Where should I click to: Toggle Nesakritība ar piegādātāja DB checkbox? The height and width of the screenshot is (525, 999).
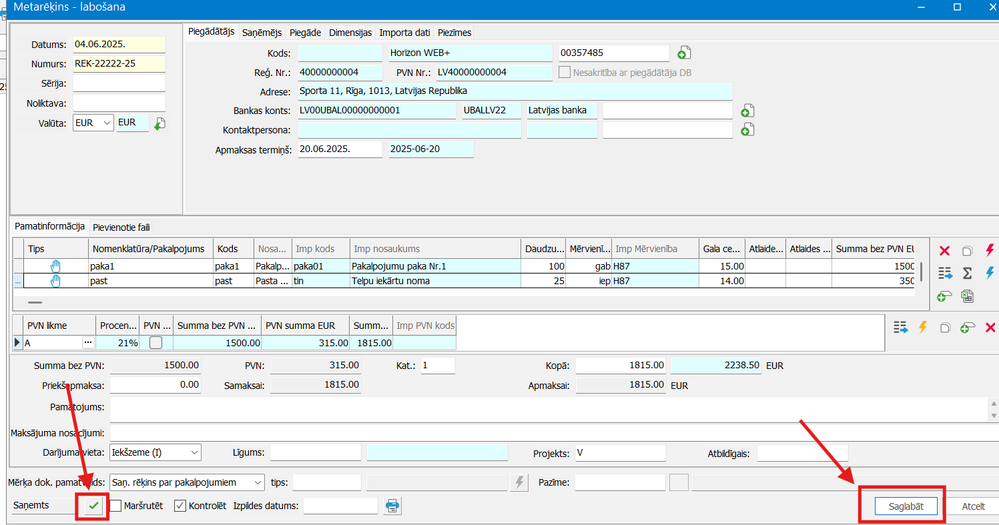coord(564,73)
